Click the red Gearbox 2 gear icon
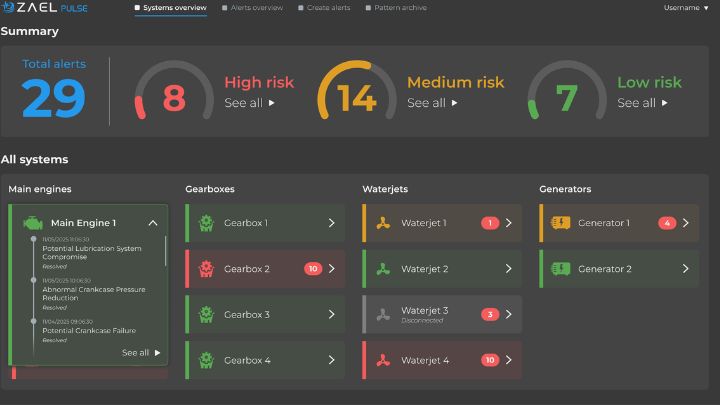Image resolution: width=720 pixels, height=405 pixels. click(207, 269)
